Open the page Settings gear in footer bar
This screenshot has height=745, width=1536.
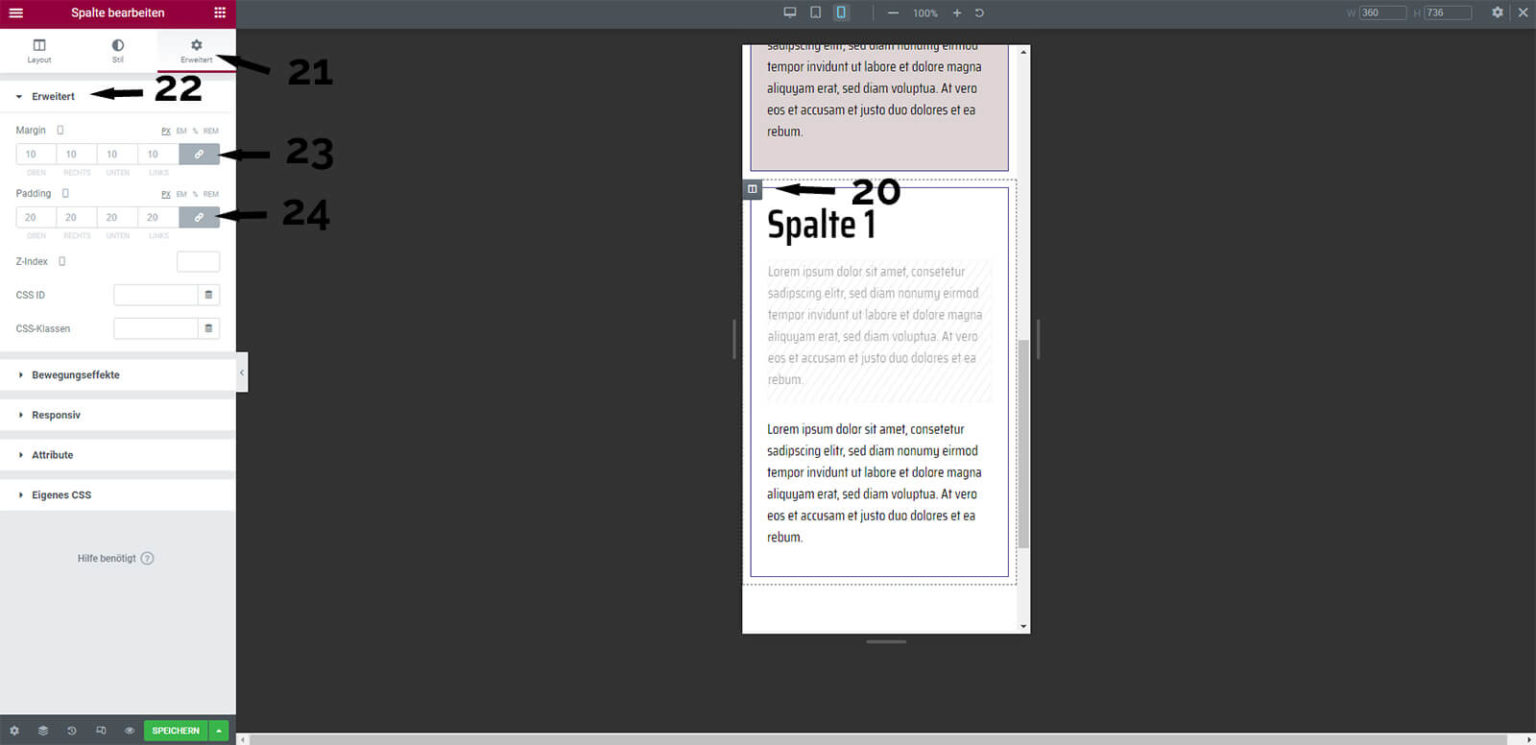tap(14, 730)
